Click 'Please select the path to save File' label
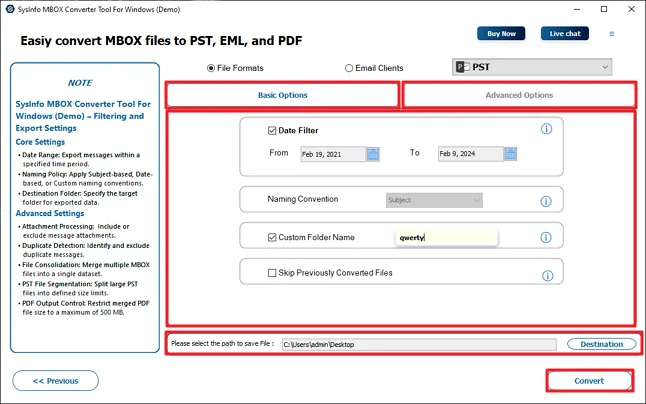The height and width of the screenshot is (404, 646). (222, 343)
